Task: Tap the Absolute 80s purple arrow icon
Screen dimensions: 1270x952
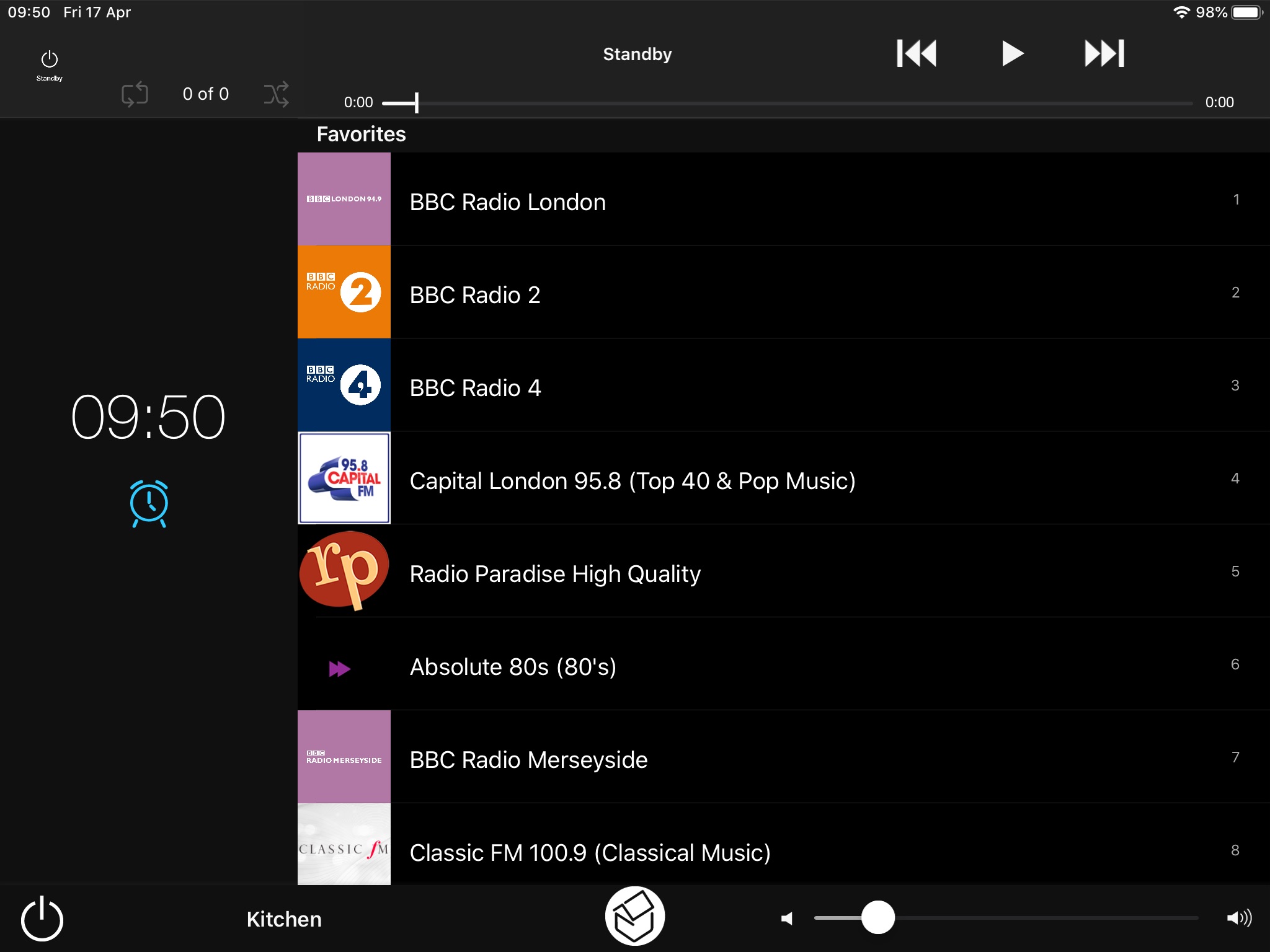Action: (339, 669)
